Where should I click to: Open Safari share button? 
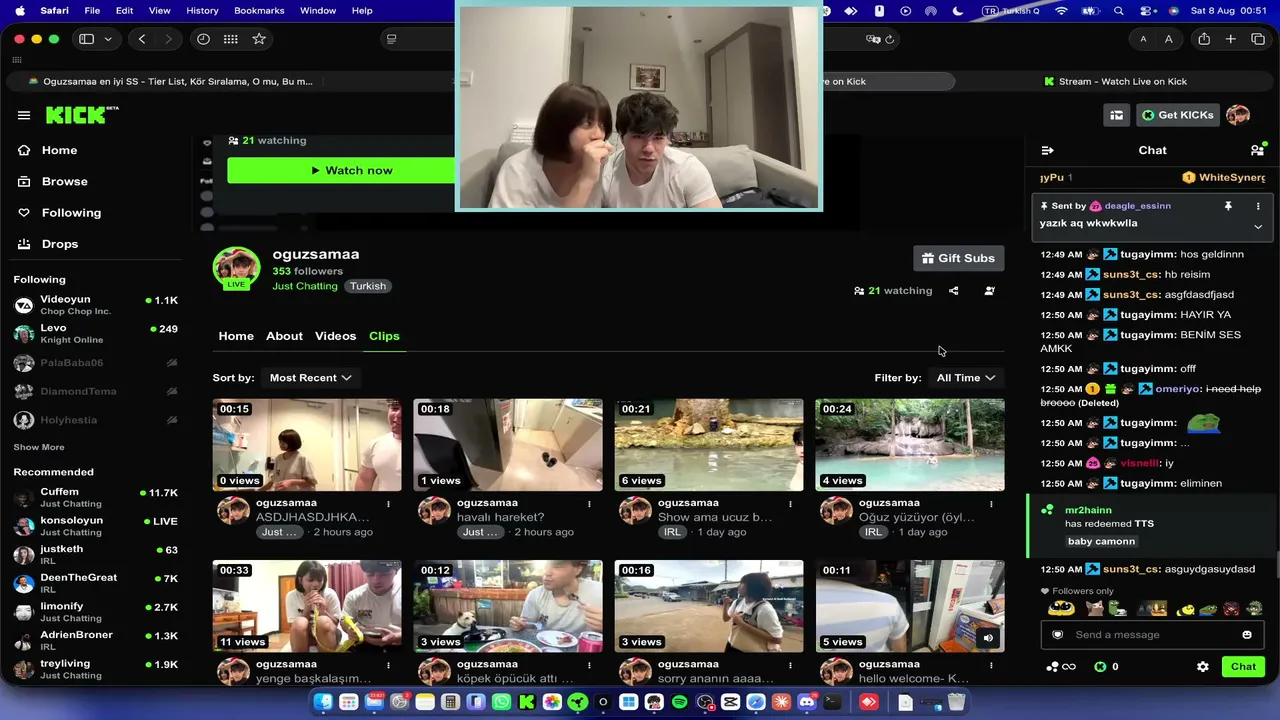tap(1204, 39)
